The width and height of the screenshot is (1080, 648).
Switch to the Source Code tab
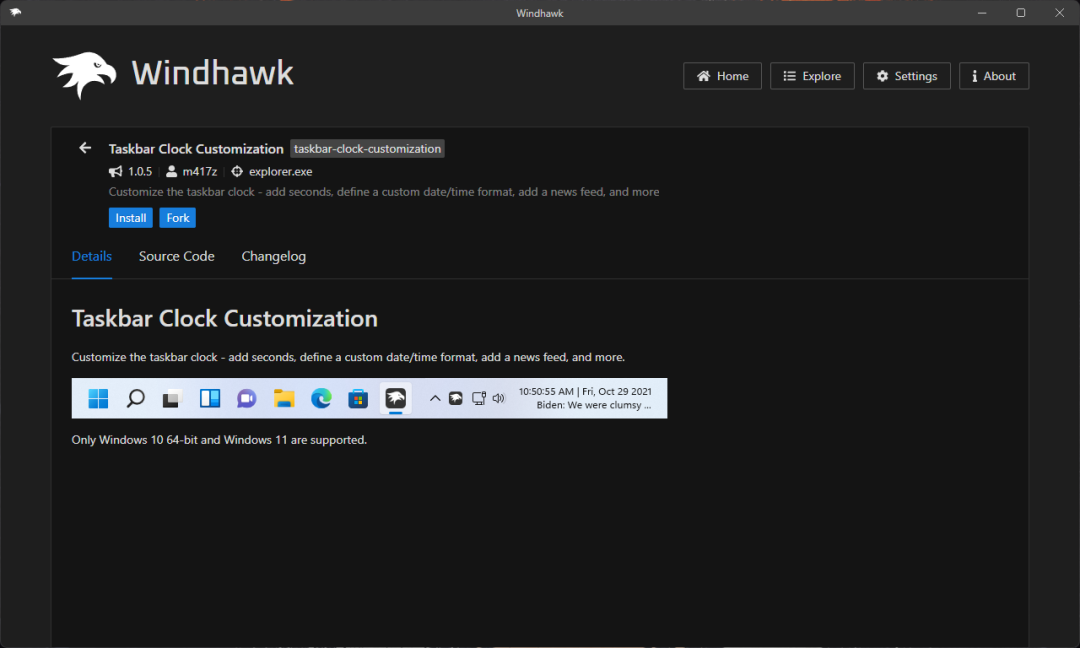coord(176,256)
